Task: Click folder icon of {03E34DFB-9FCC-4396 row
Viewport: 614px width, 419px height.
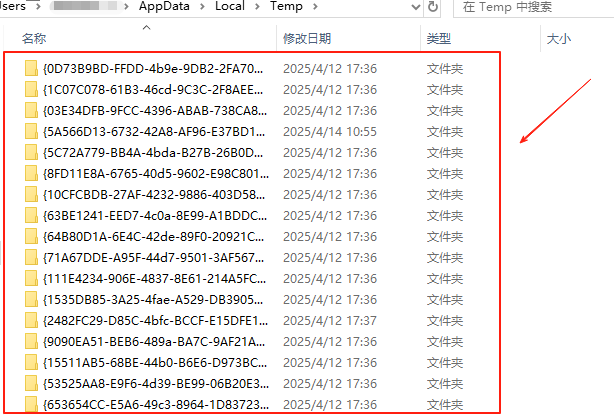Action: tap(31, 110)
